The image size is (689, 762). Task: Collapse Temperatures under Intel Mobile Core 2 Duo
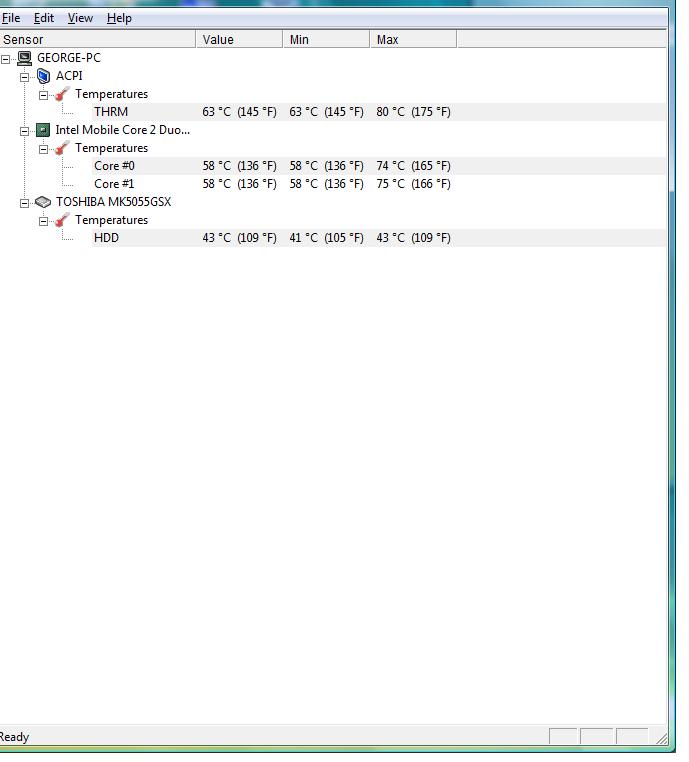[x=43, y=149]
